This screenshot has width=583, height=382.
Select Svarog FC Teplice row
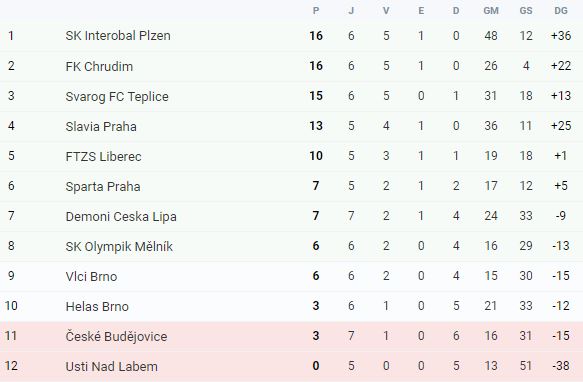click(x=292, y=96)
